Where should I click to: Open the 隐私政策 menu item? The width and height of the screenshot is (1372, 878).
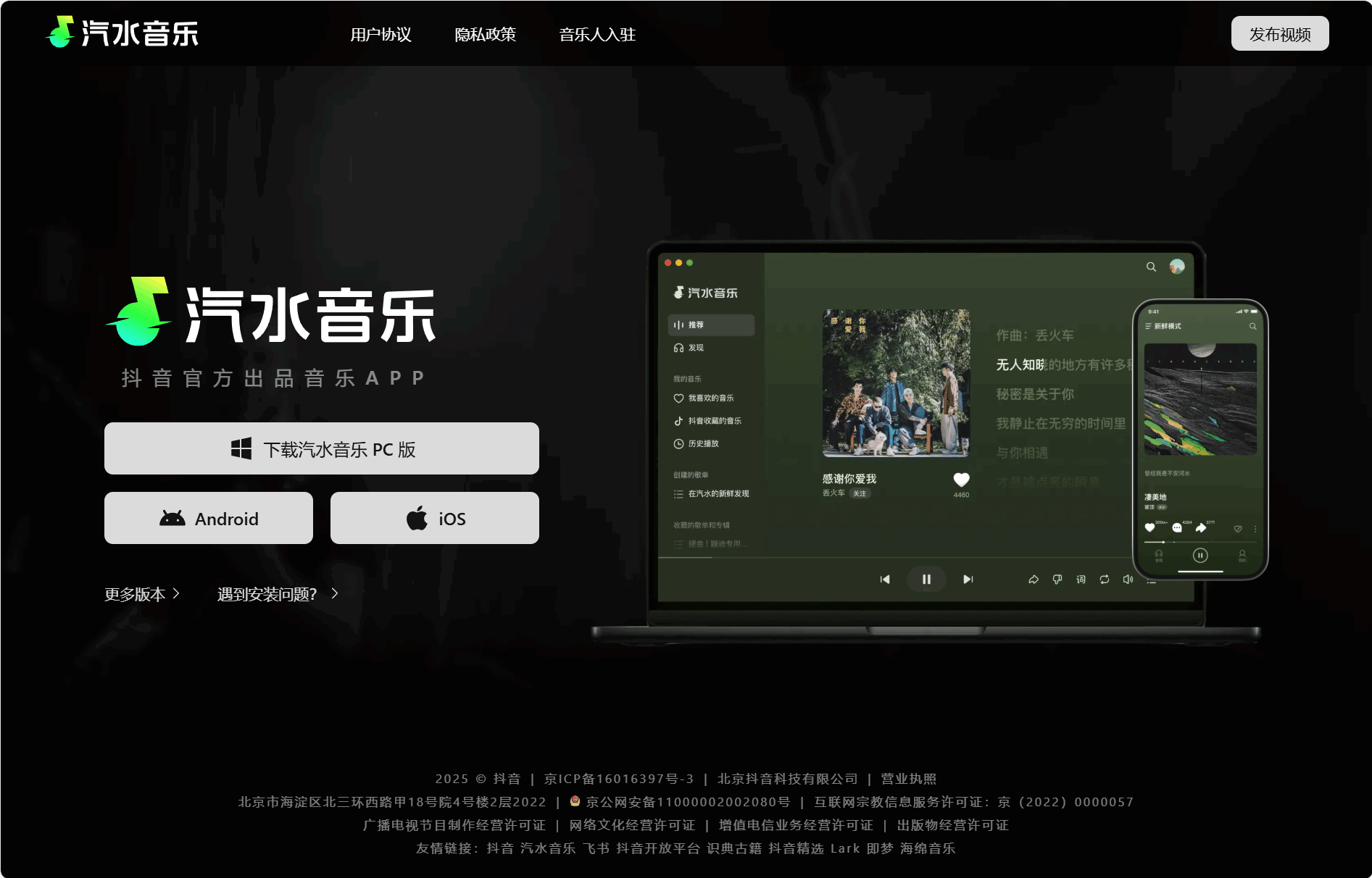click(x=485, y=35)
